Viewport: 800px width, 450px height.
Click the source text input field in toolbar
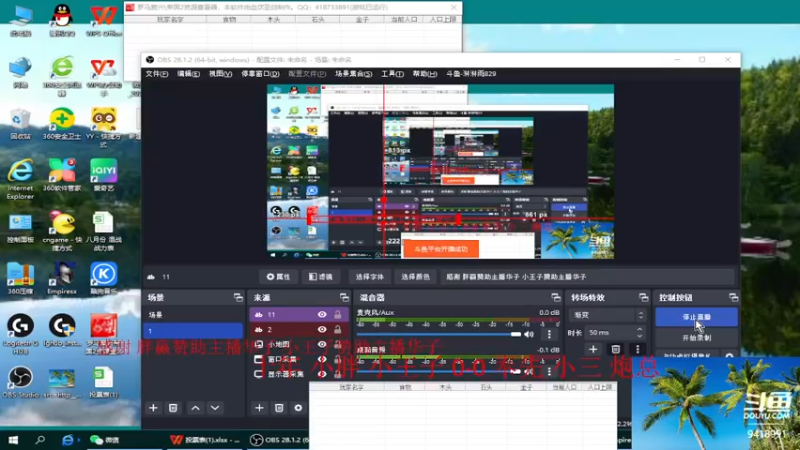(587, 277)
